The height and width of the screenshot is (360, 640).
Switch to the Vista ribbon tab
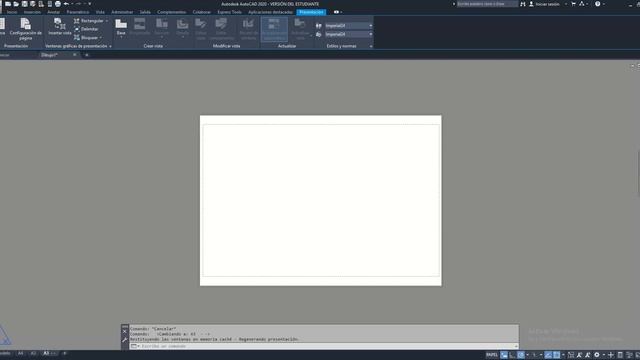(x=100, y=12)
